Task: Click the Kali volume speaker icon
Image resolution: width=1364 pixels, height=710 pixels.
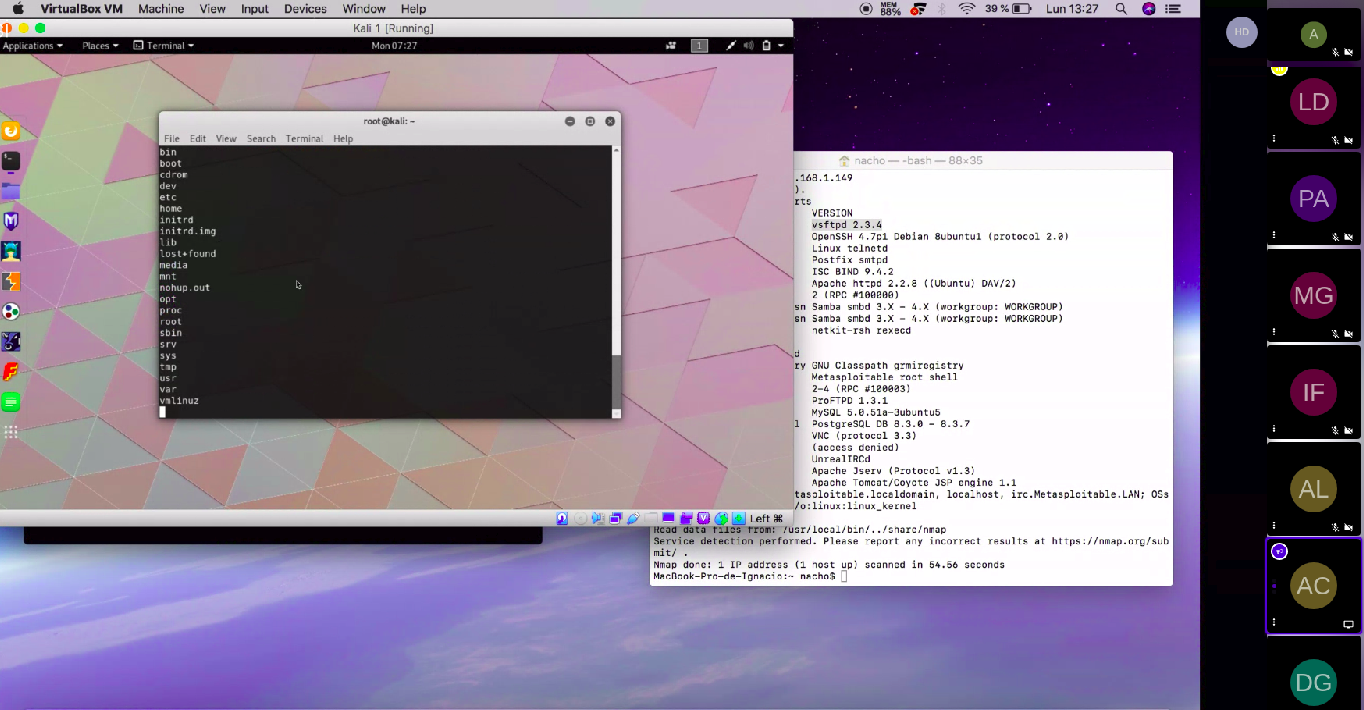Action: click(748, 46)
